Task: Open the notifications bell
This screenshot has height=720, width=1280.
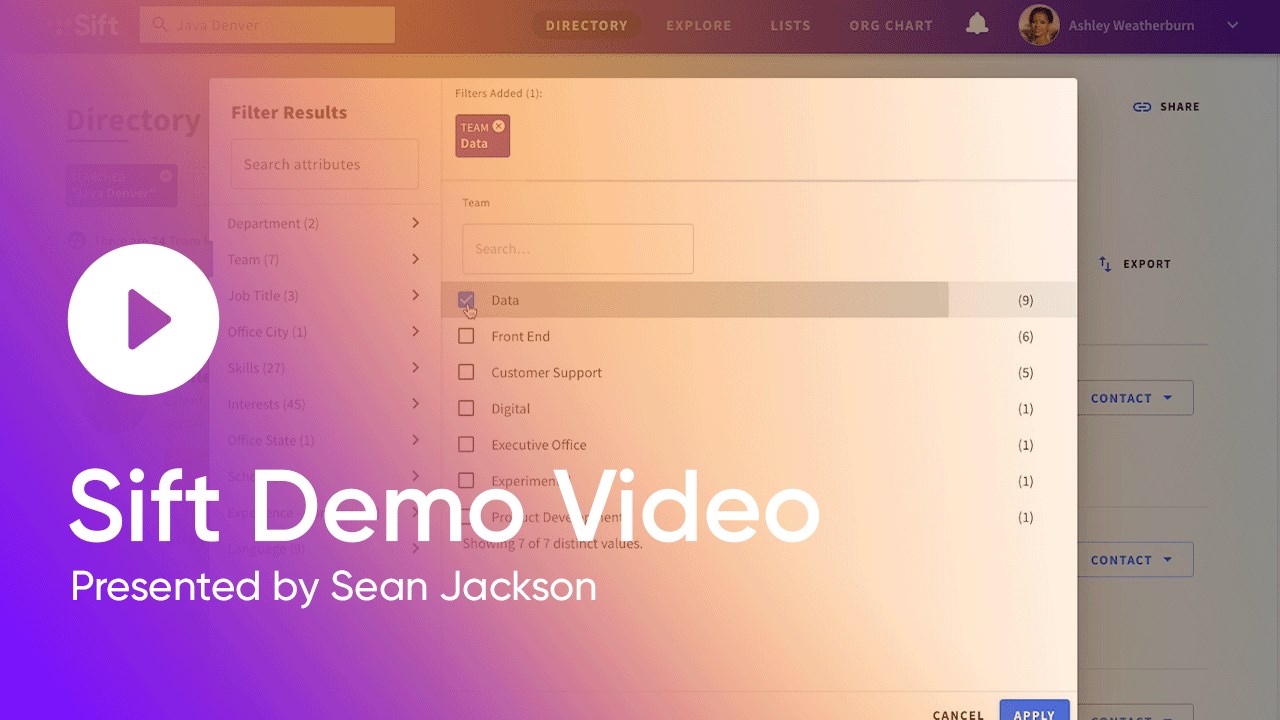Action: click(x=977, y=25)
